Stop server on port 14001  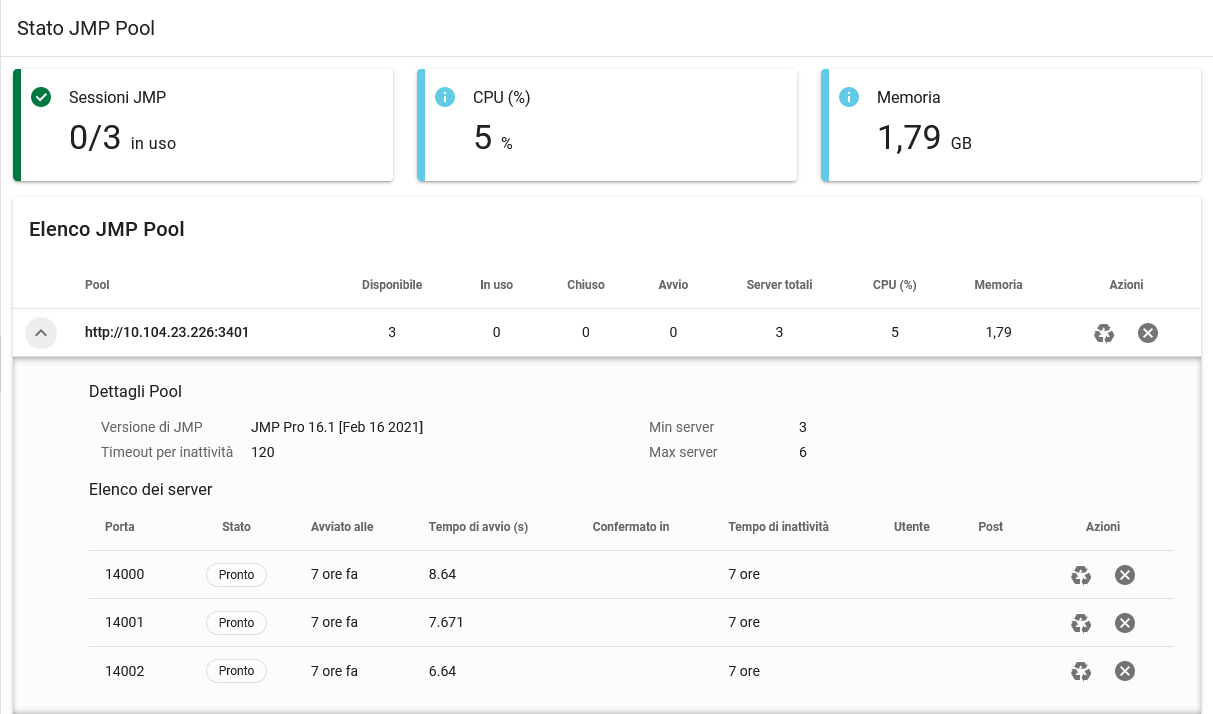1125,623
